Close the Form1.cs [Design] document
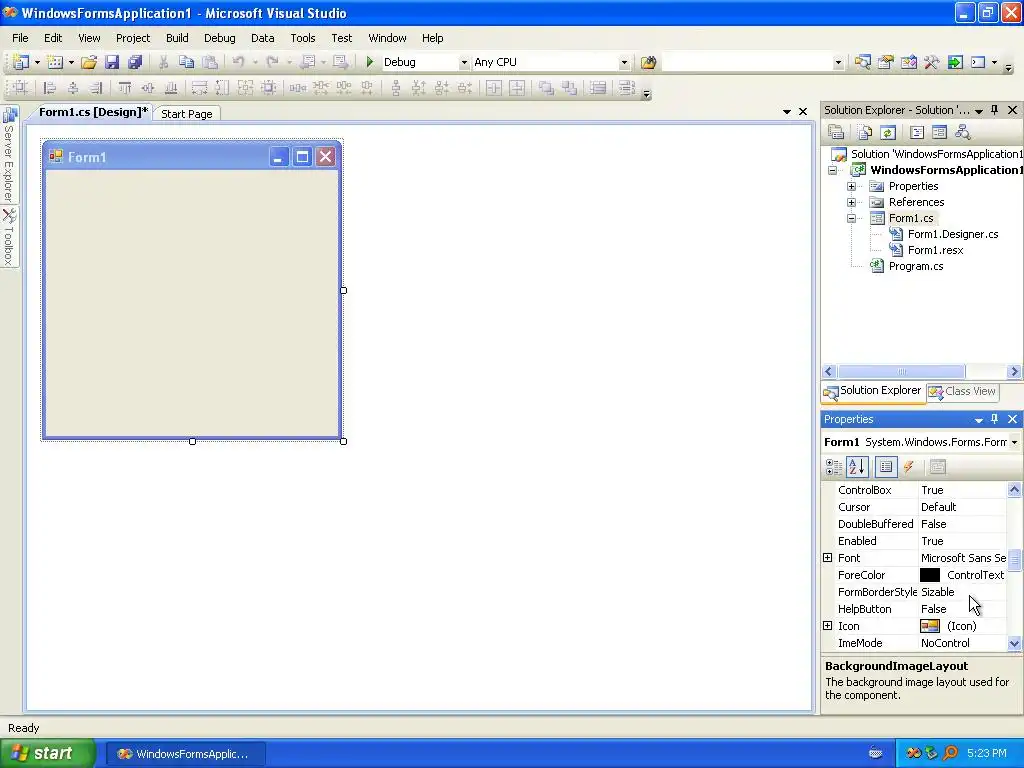 [803, 112]
